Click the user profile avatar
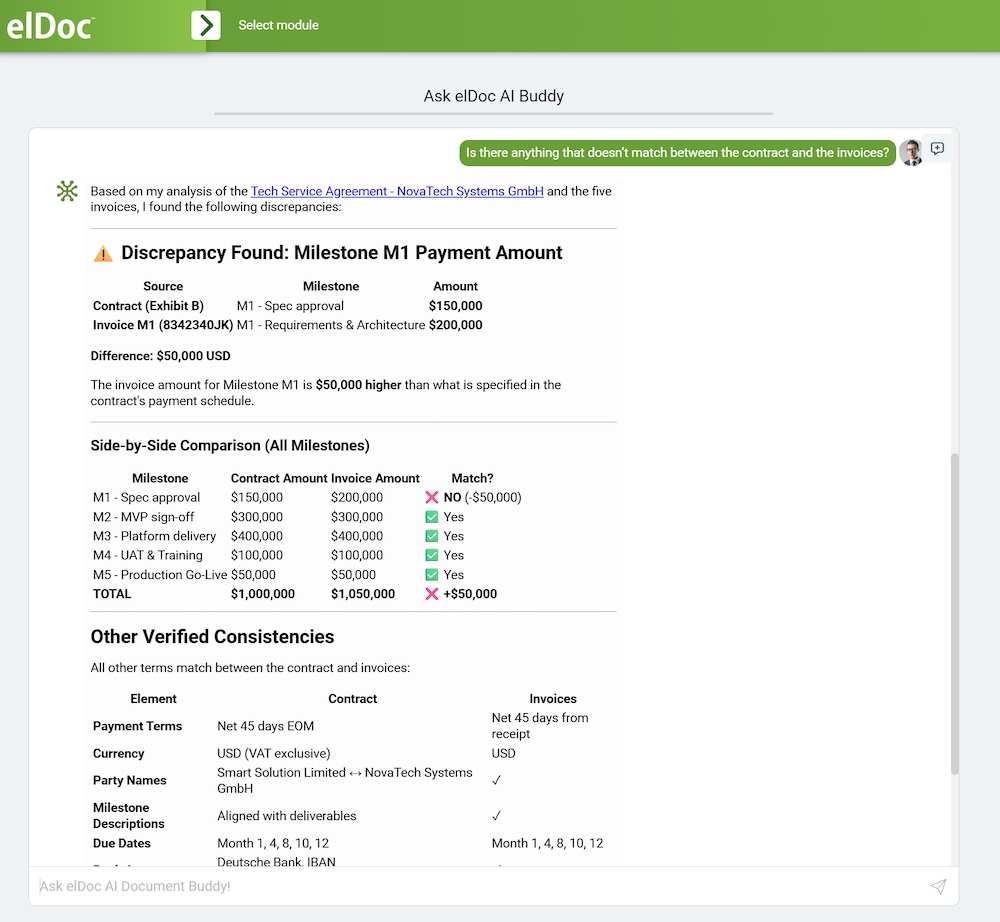Screen dimensions: 1000x922 pyautogui.click(x=911, y=152)
